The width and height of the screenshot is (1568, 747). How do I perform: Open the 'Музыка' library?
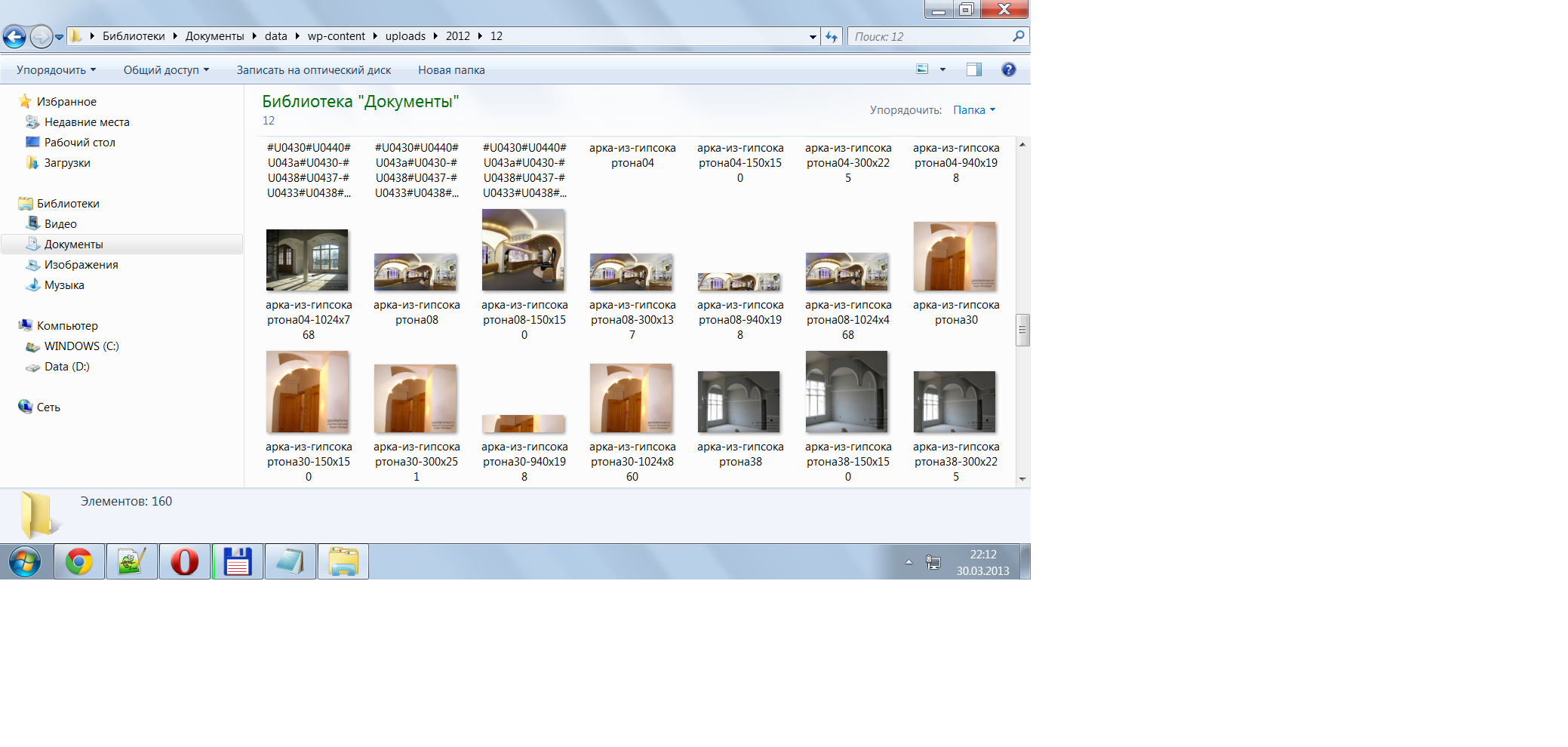point(64,284)
